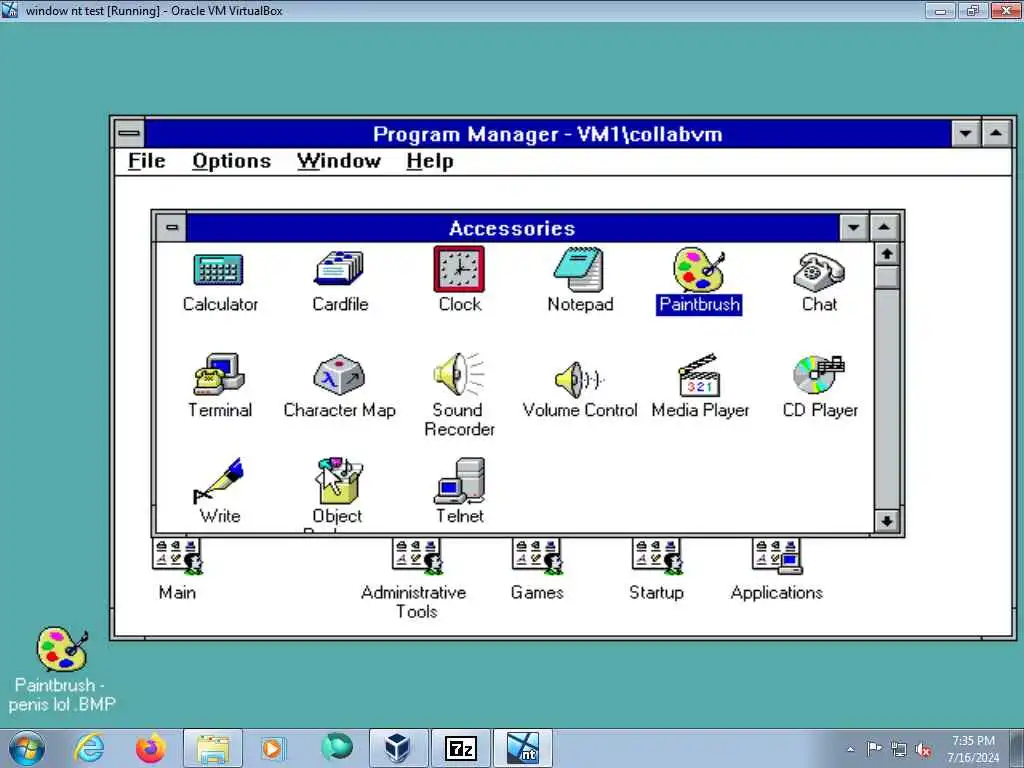Minimize the VirtualBox window
This screenshot has height=768, width=1024.
pyautogui.click(x=941, y=10)
